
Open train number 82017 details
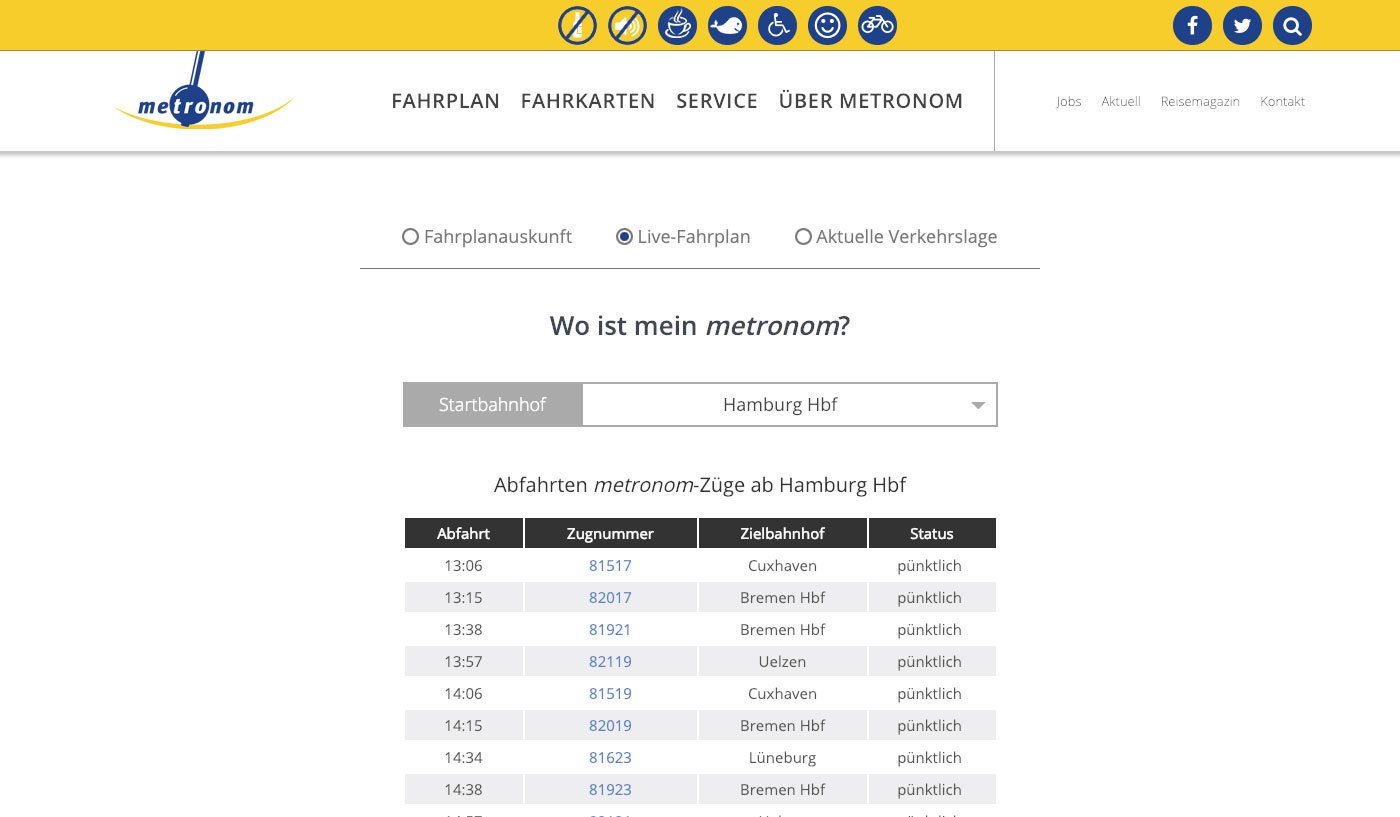[x=610, y=598]
